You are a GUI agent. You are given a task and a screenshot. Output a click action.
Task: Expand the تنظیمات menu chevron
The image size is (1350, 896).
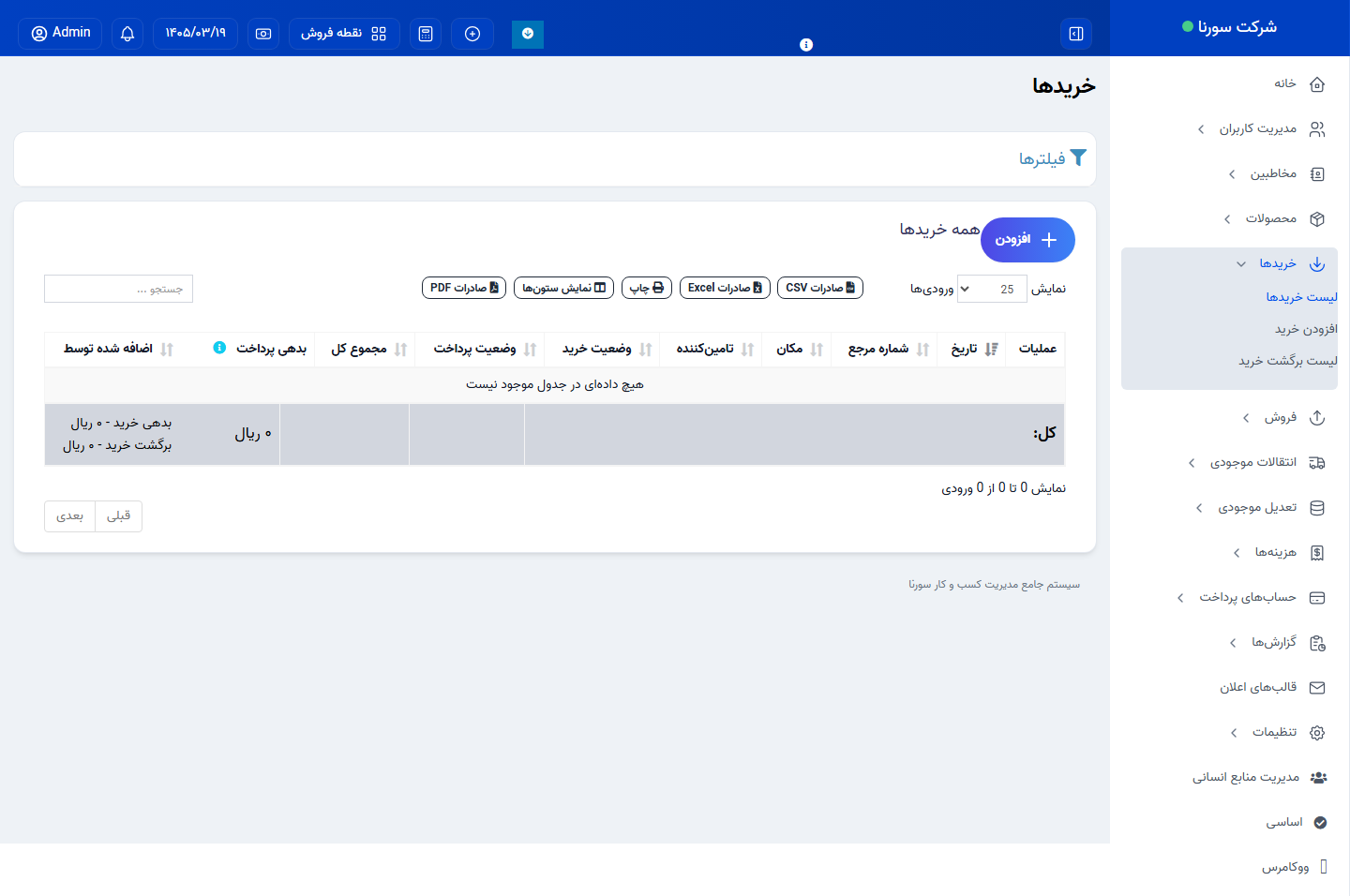pyautogui.click(x=1234, y=733)
